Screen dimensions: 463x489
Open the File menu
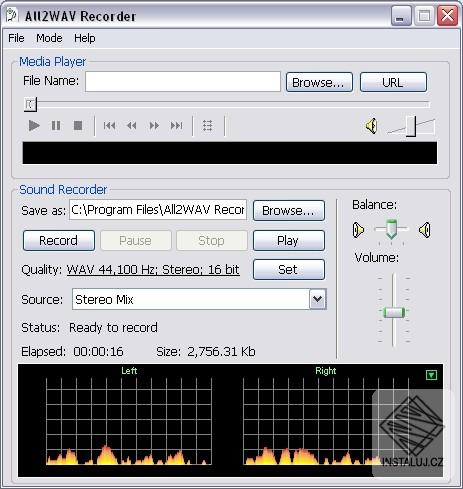(x=16, y=38)
